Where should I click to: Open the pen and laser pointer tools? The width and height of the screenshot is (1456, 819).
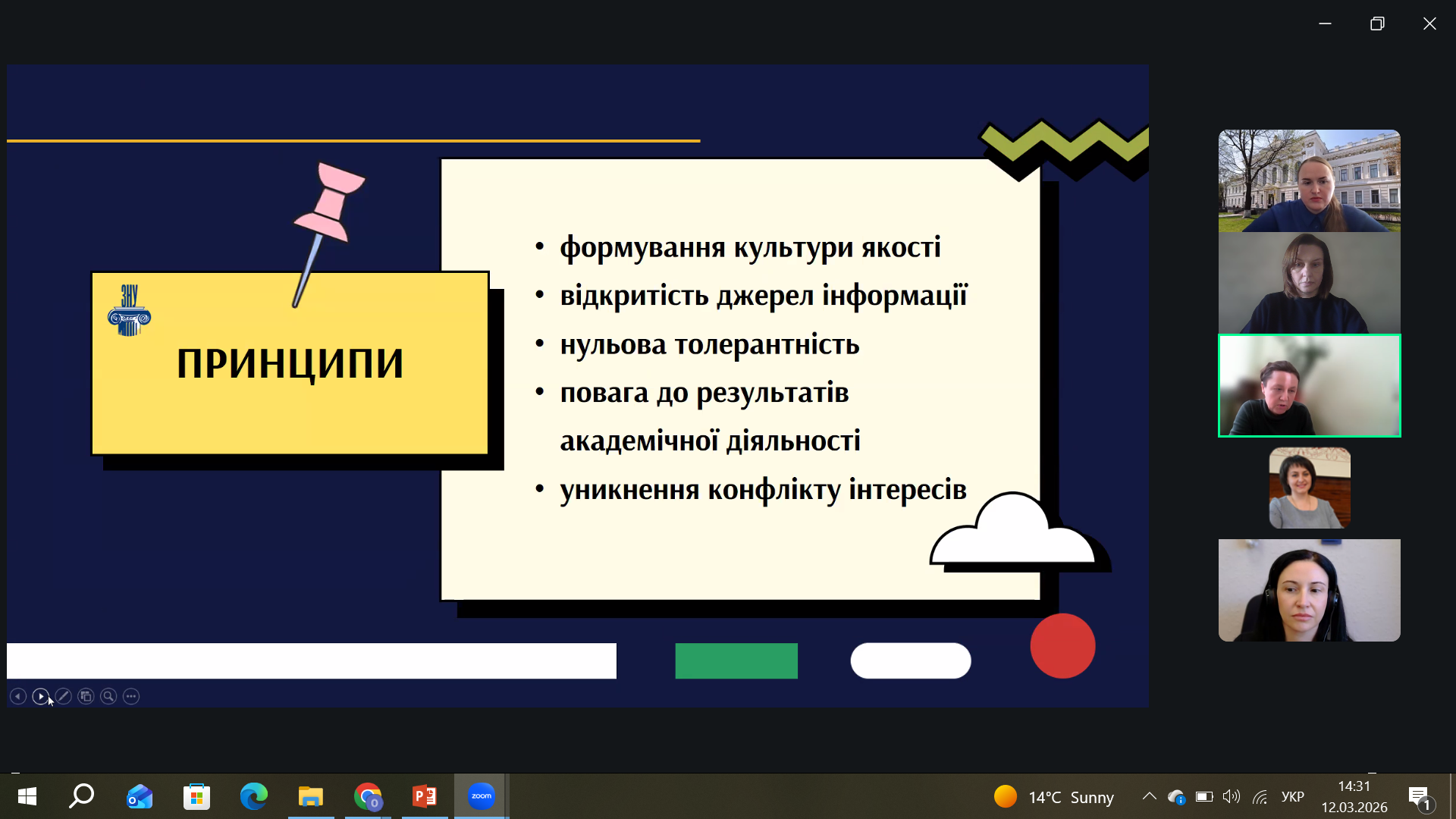[x=64, y=696]
